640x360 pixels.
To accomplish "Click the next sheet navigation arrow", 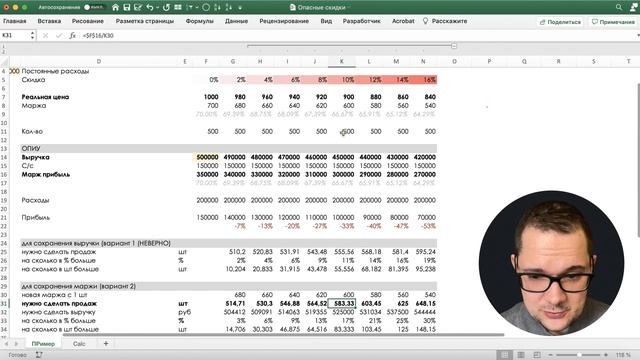I will pyautogui.click(x=16, y=344).
